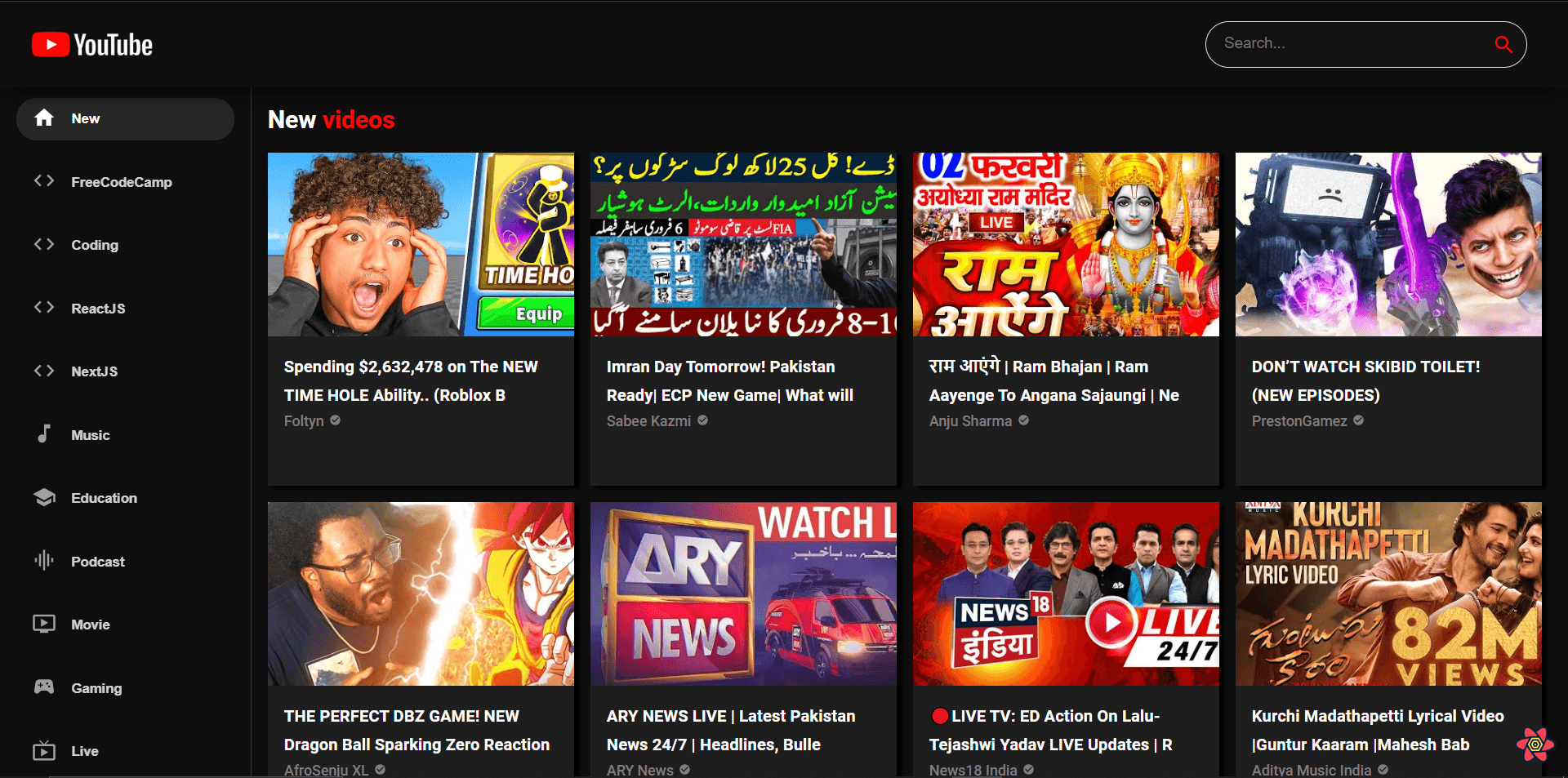Image resolution: width=1568 pixels, height=778 pixels.
Task: Open the Coding section
Action: pyautogui.click(x=95, y=244)
